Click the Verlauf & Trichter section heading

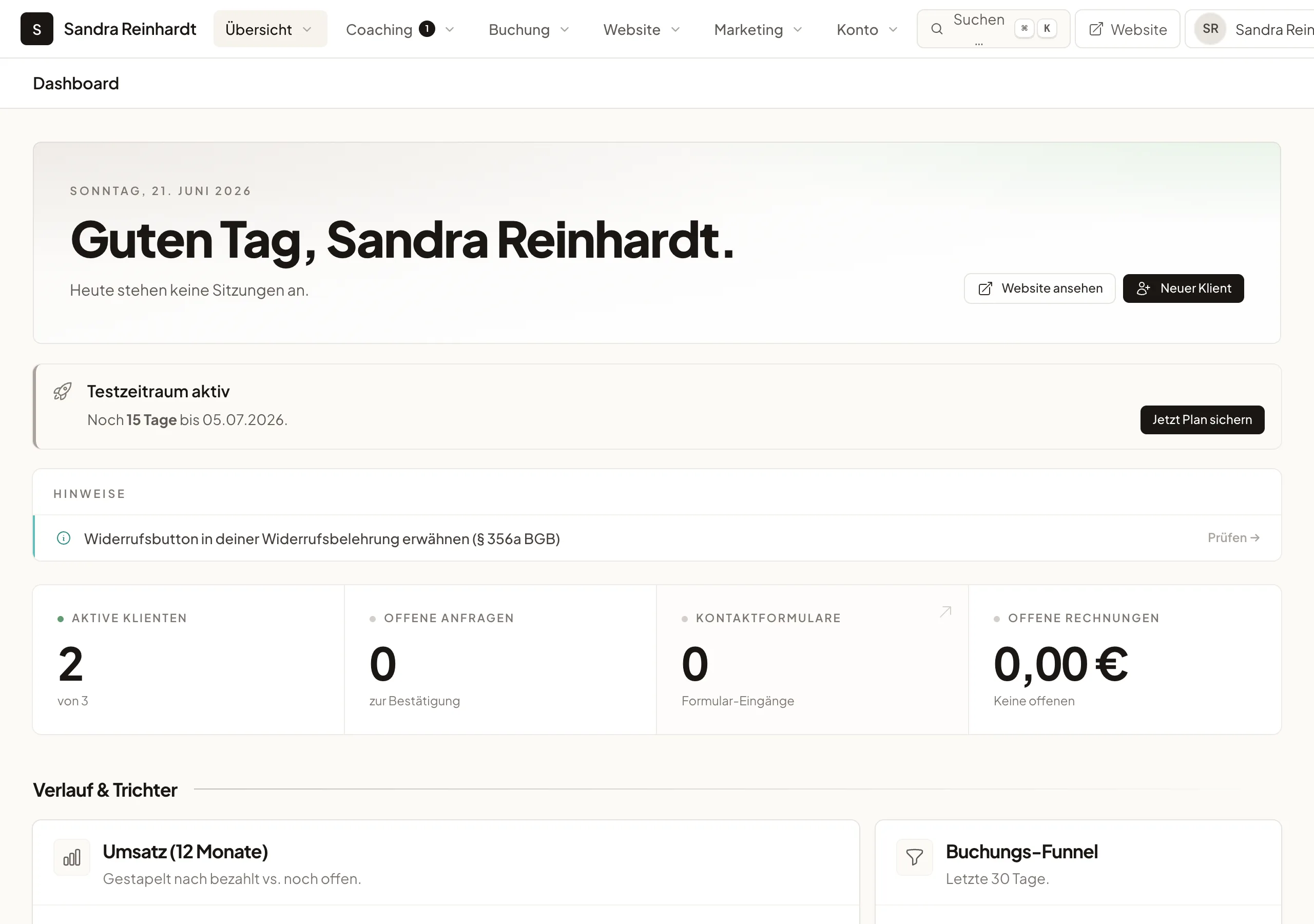(105, 790)
